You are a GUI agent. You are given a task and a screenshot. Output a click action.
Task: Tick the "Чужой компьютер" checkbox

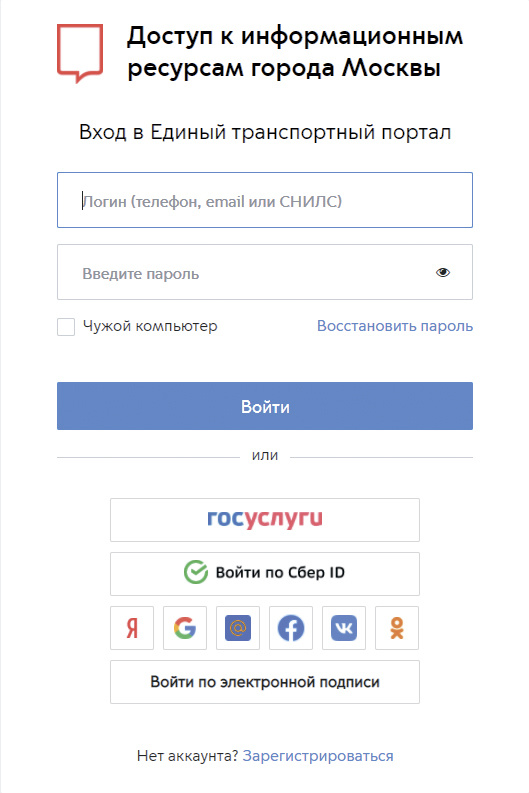(66, 327)
